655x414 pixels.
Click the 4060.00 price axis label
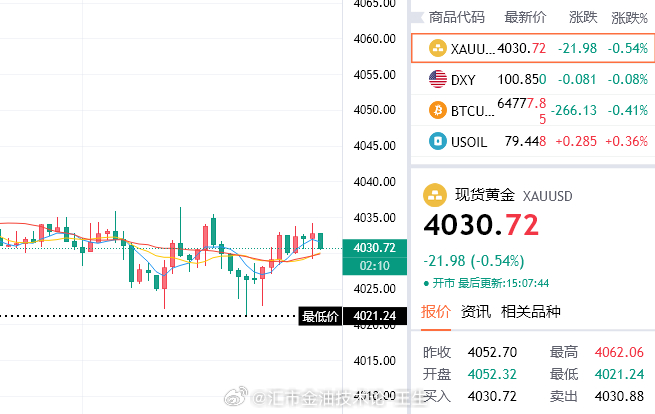tap(375, 39)
